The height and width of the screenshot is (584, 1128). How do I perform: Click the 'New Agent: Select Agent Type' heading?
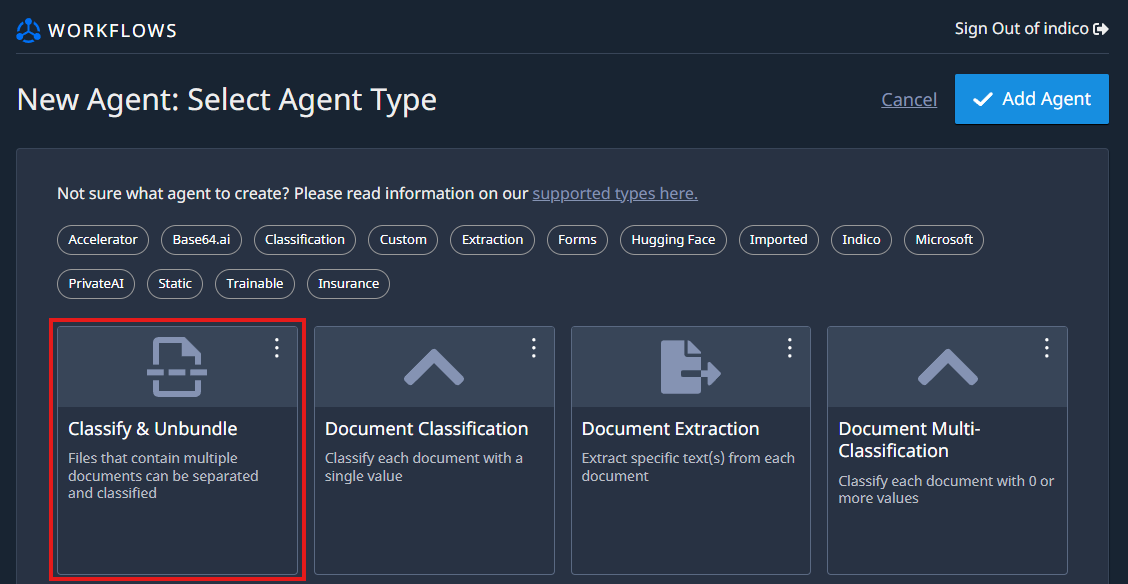(227, 99)
